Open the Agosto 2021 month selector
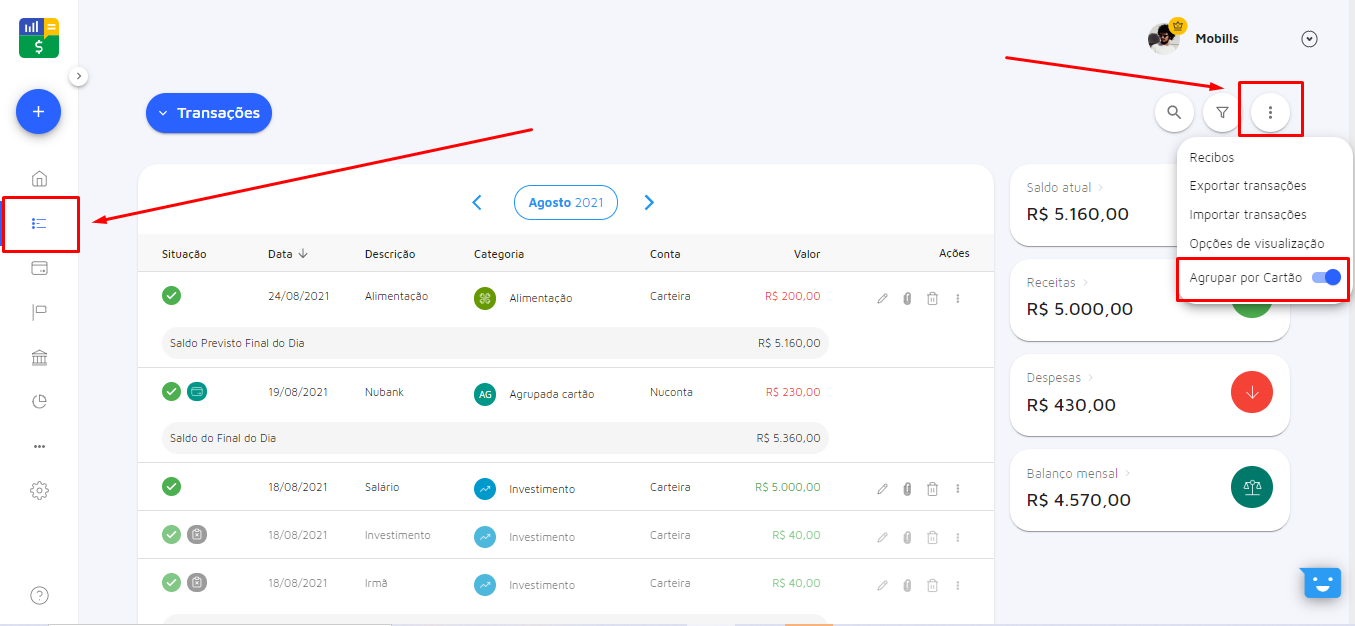 pyautogui.click(x=565, y=202)
